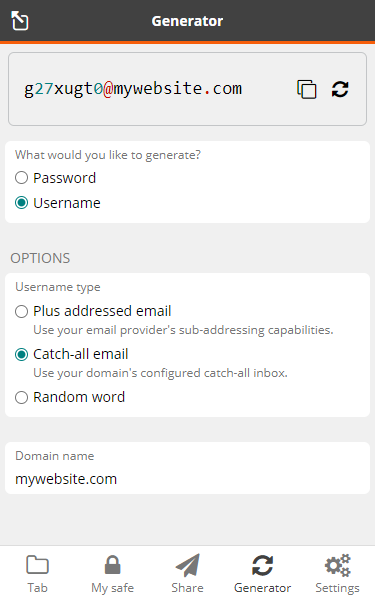Open Settings gears icon
Image resolution: width=375 pixels, height=600 pixels.
(x=338, y=565)
